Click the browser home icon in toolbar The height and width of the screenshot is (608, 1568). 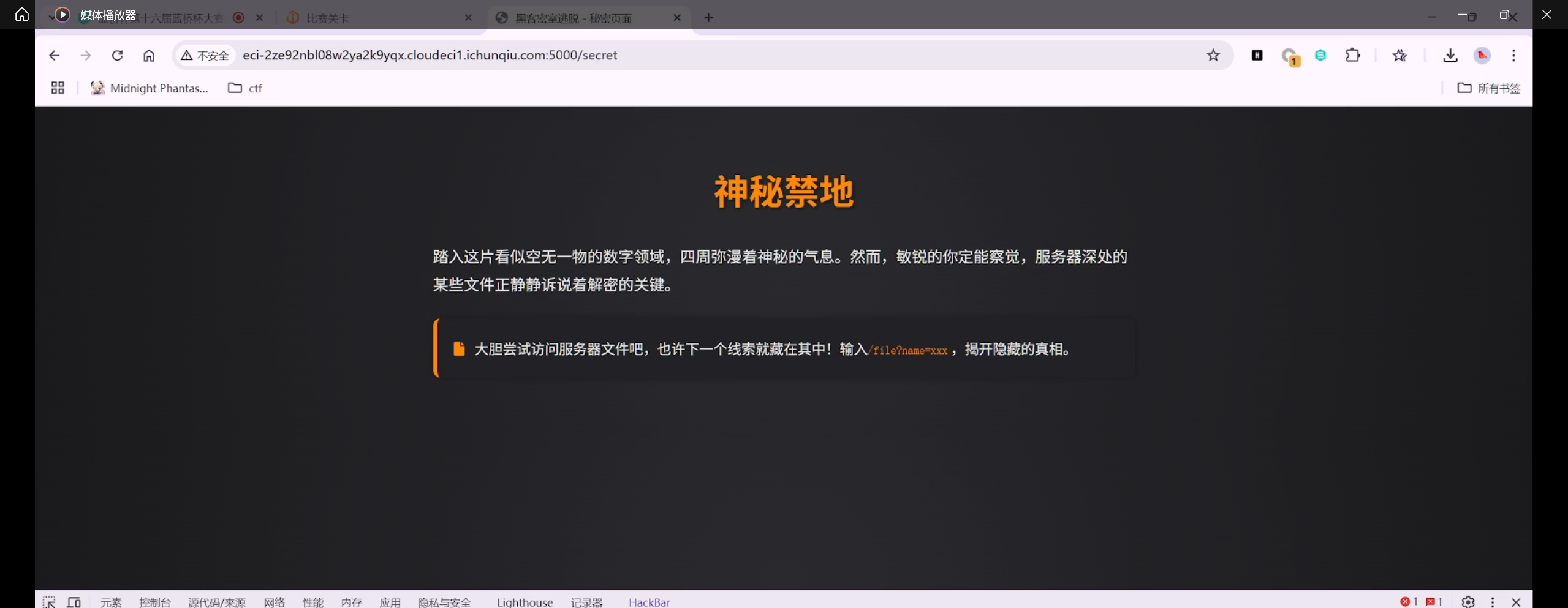click(x=149, y=56)
